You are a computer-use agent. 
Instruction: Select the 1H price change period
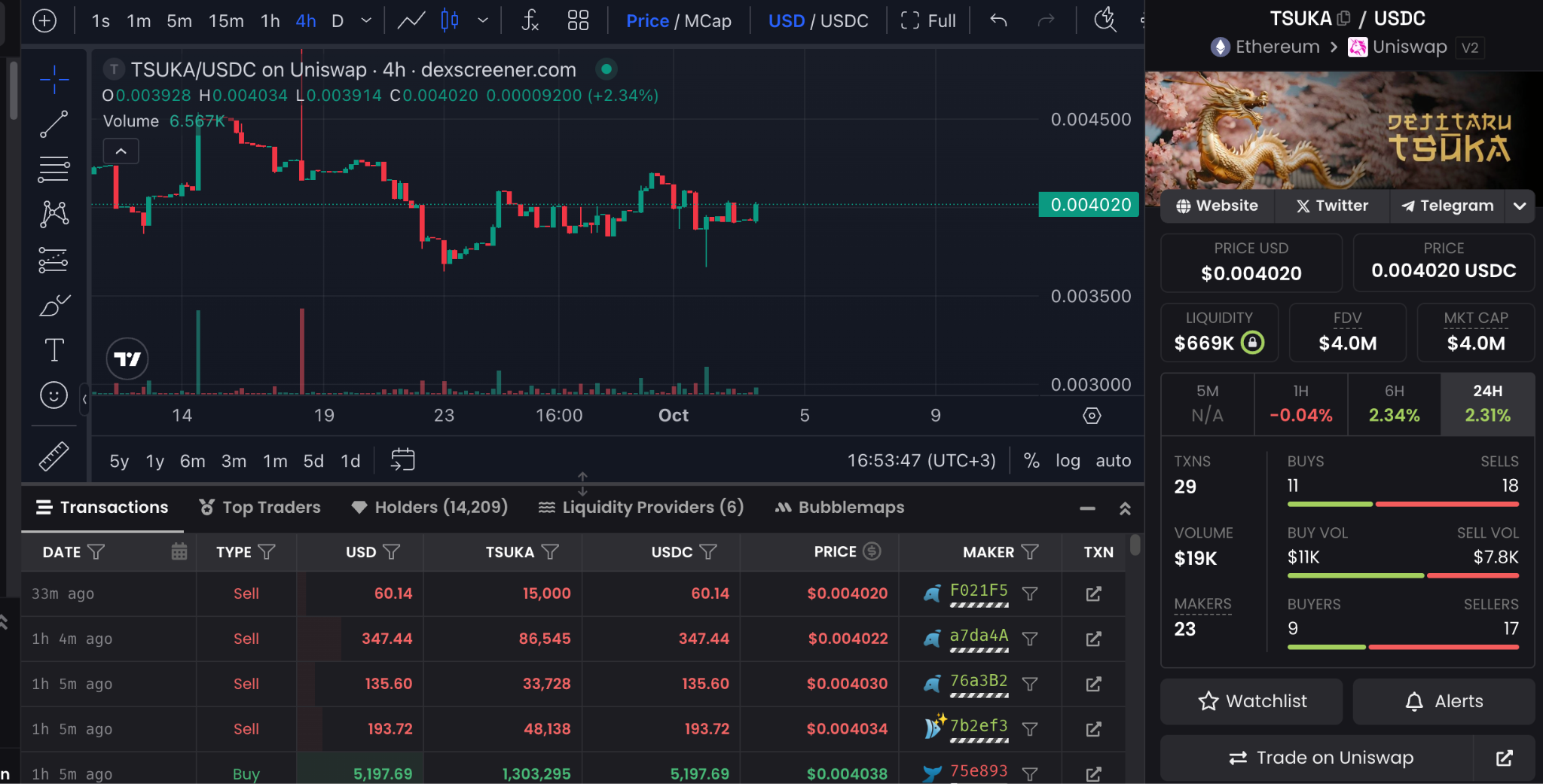pos(1300,404)
